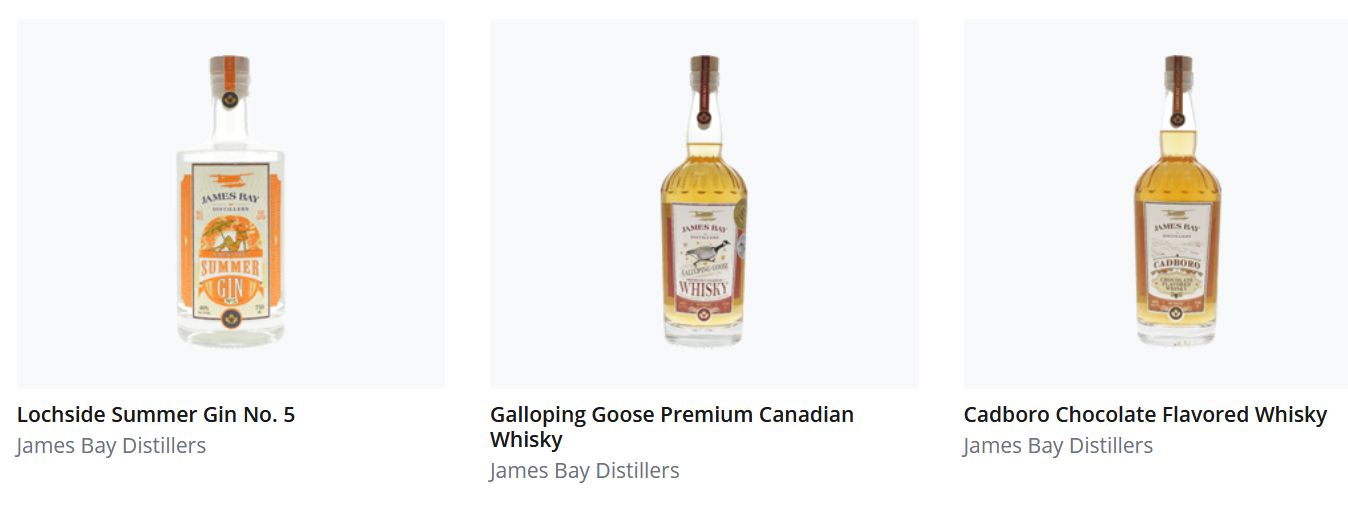Open the Lochside Summer Gin bottle image
Image resolution: width=1348 pixels, height=505 pixels.
click(x=230, y=203)
